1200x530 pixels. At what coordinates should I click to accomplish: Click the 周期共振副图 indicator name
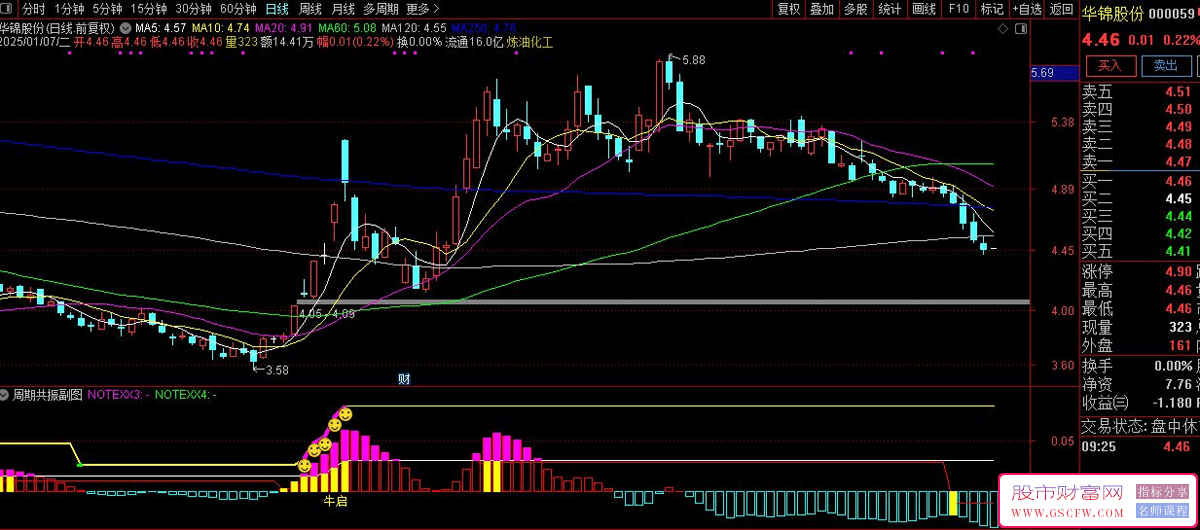[47, 395]
